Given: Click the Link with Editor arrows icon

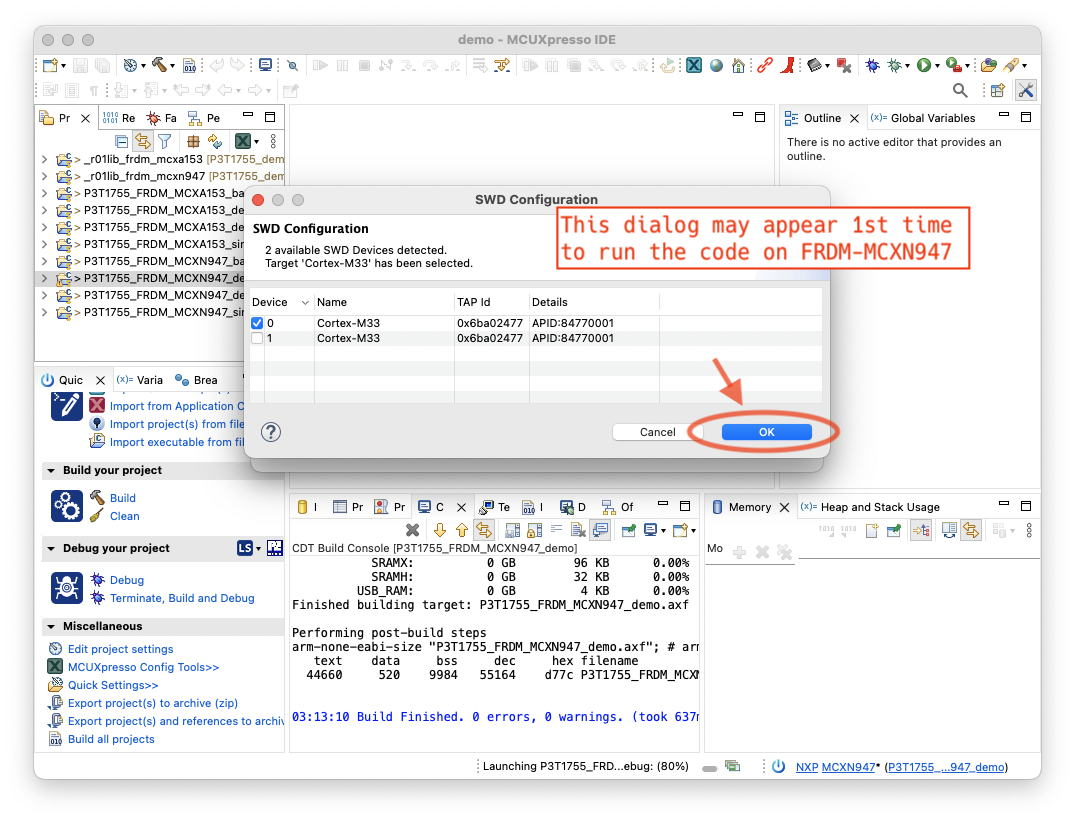Looking at the screenshot, I should (x=143, y=142).
